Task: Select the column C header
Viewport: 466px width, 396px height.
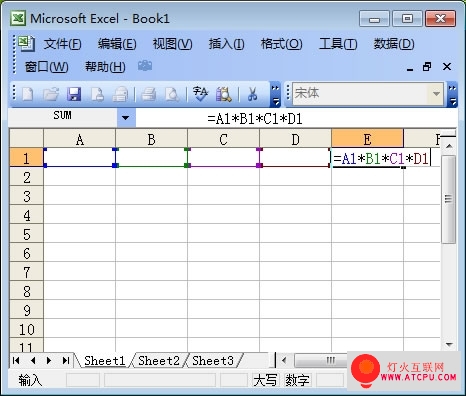Action: [223, 139]
